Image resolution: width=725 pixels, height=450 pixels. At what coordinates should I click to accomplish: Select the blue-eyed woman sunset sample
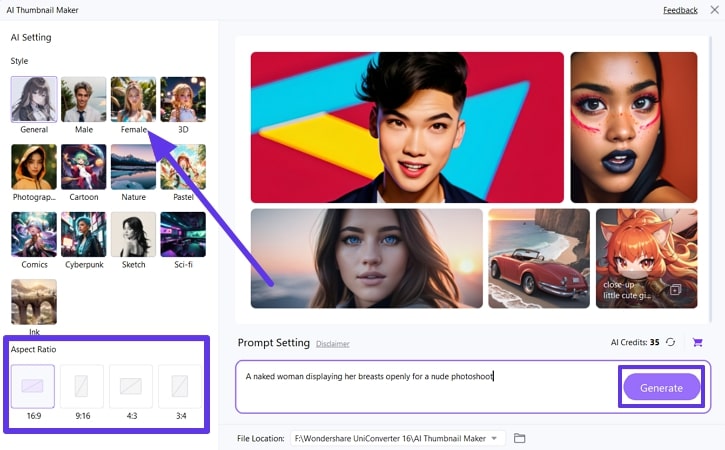tap(367, 258)
